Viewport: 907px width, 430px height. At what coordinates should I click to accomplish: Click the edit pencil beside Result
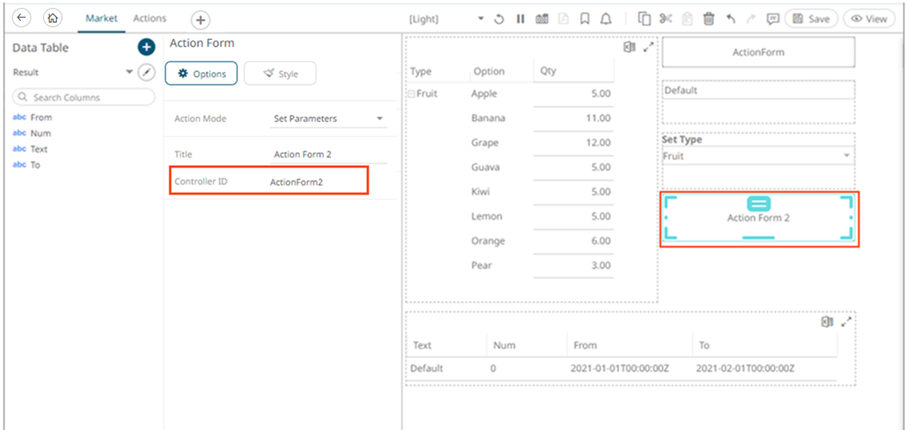[147, 72]
